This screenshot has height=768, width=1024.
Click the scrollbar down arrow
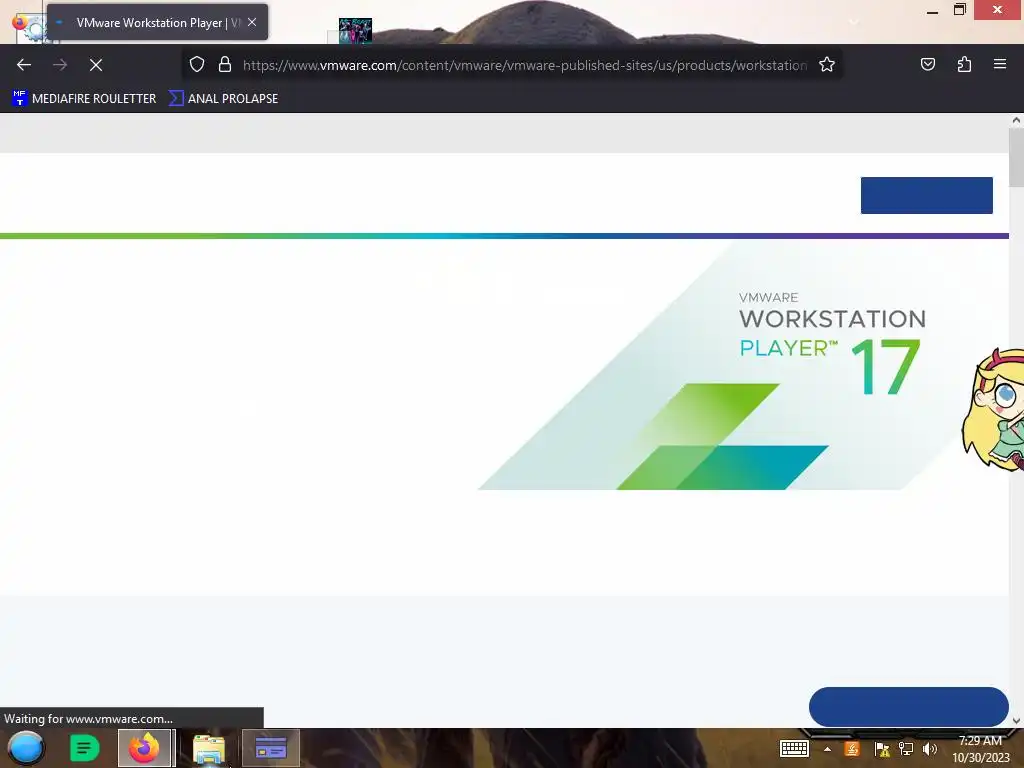tap(1016, 721)
